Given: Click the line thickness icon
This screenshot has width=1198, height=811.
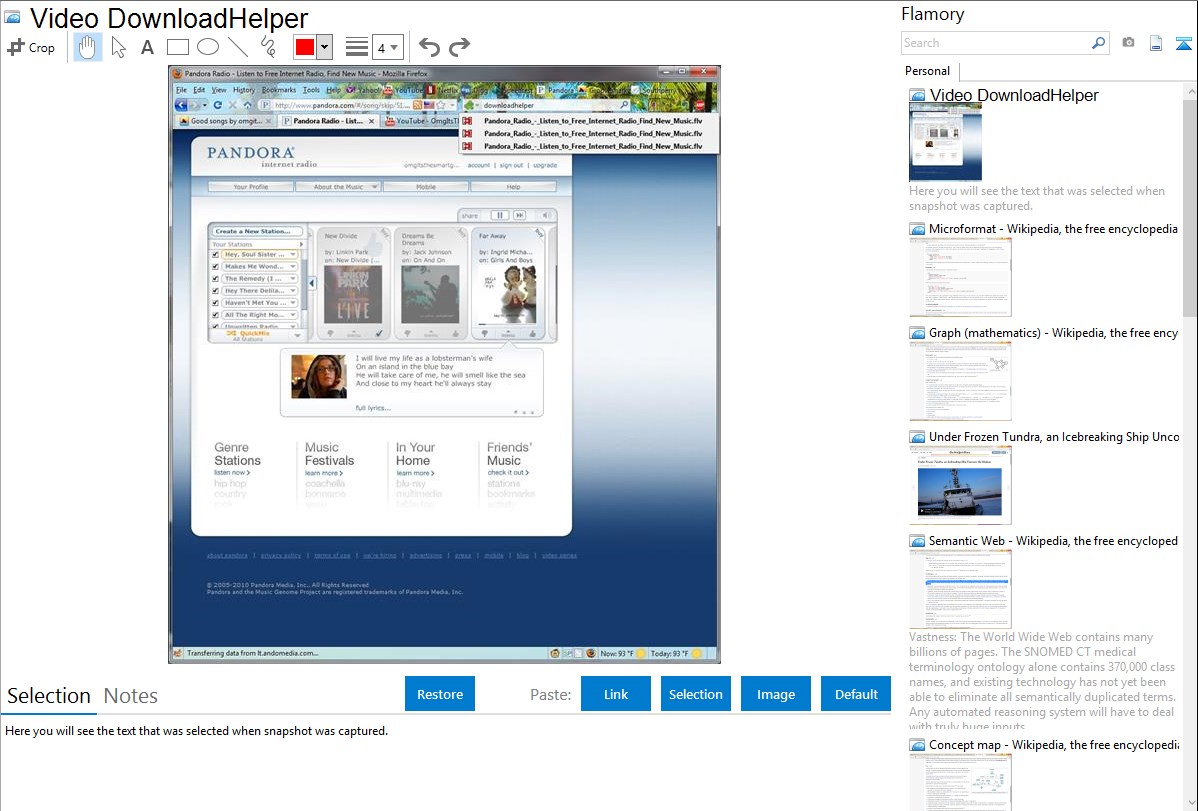Looking at the screenshot, I should 357,47.
